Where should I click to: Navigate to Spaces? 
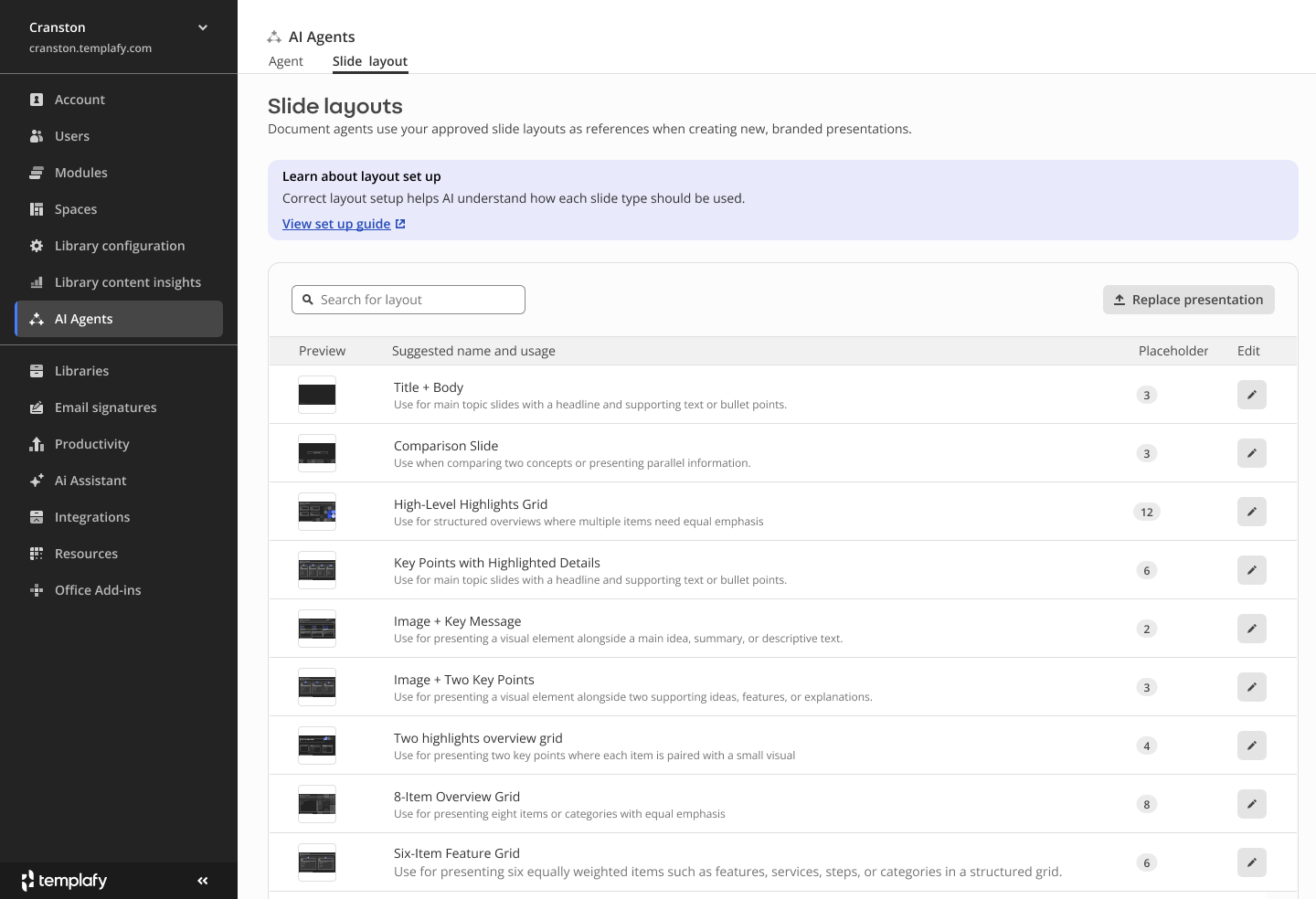[x=119, y=209]
